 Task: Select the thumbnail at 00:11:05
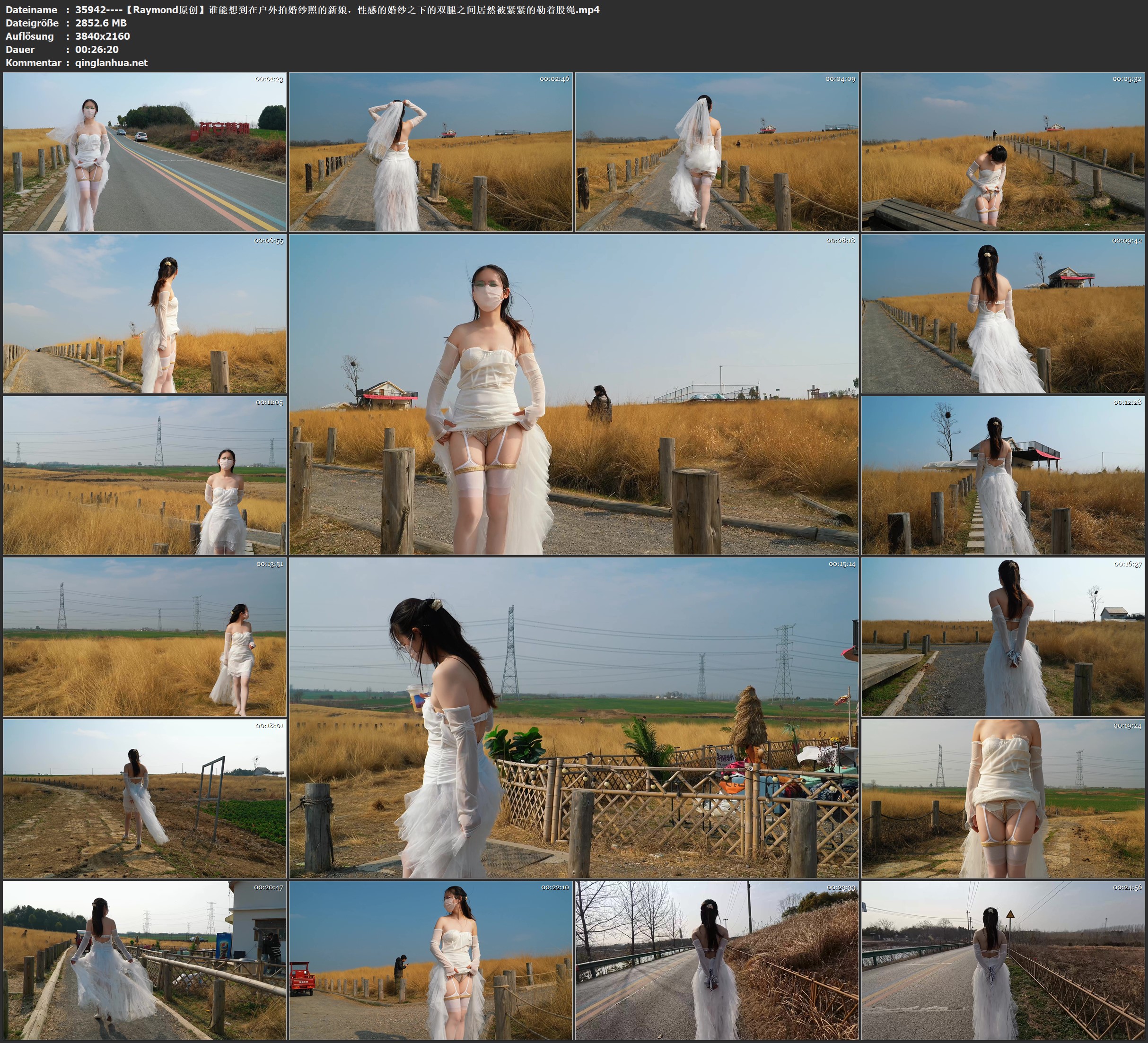pyautogui.click(x=145, y=475)
